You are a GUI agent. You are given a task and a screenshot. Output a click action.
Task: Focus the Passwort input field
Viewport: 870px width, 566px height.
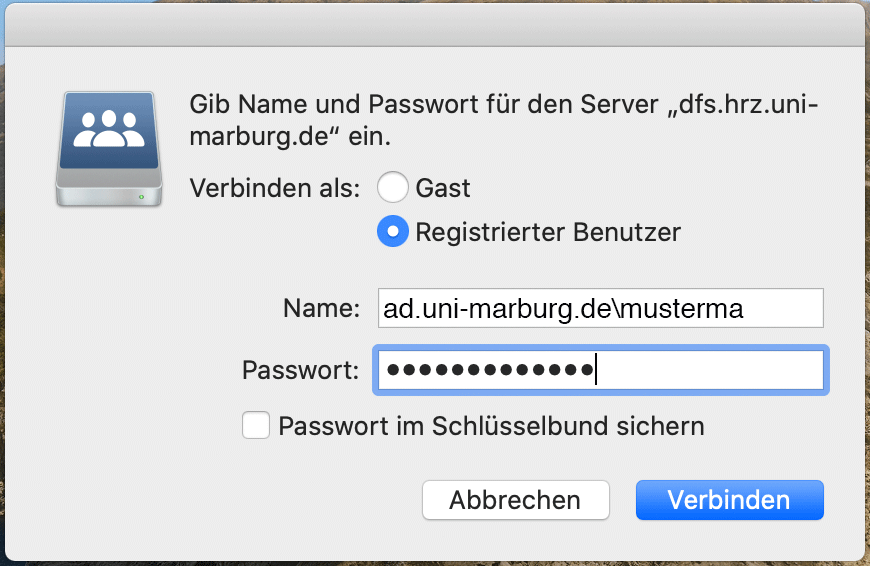coord(601,370)
